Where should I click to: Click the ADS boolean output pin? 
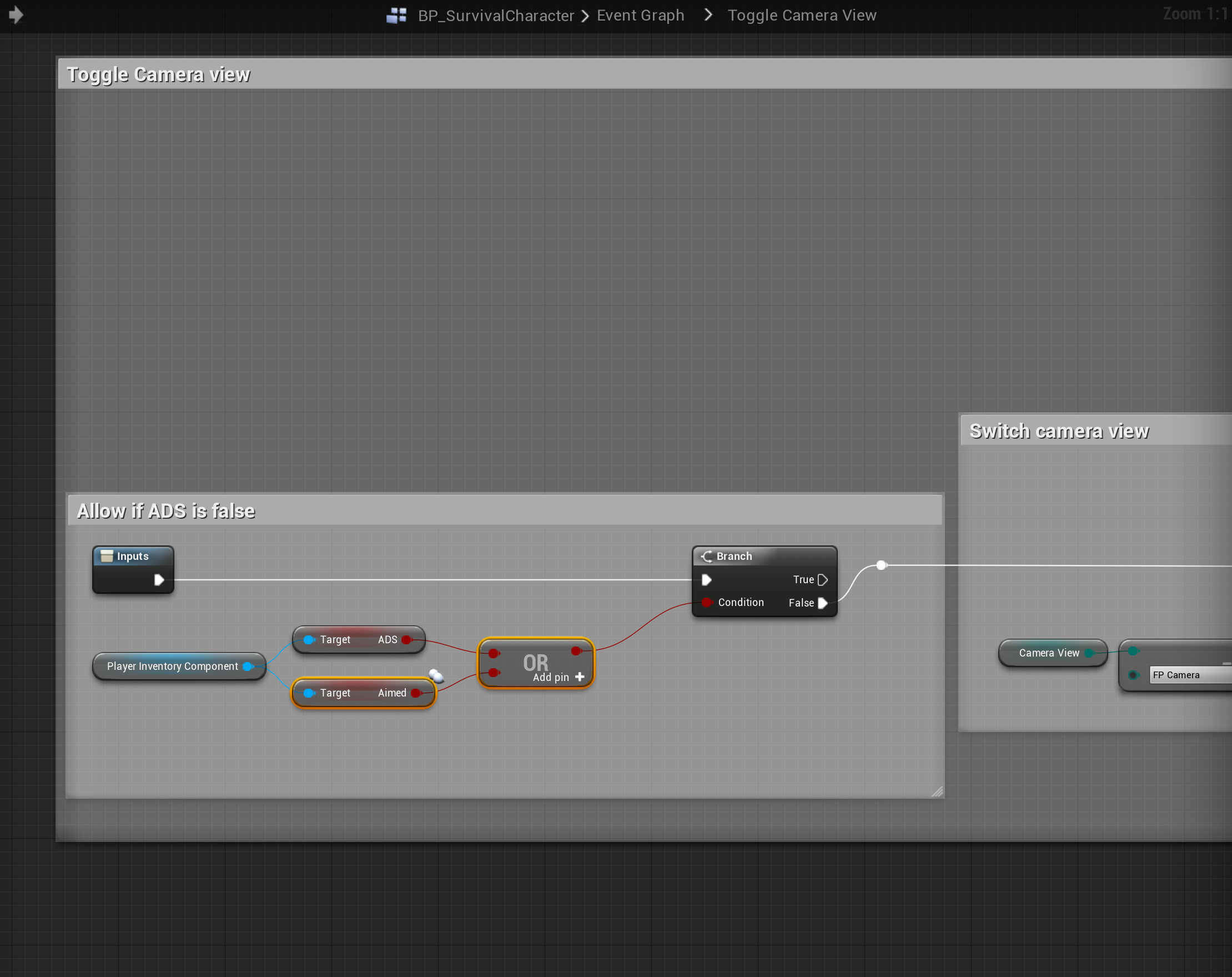coord(406,640)
